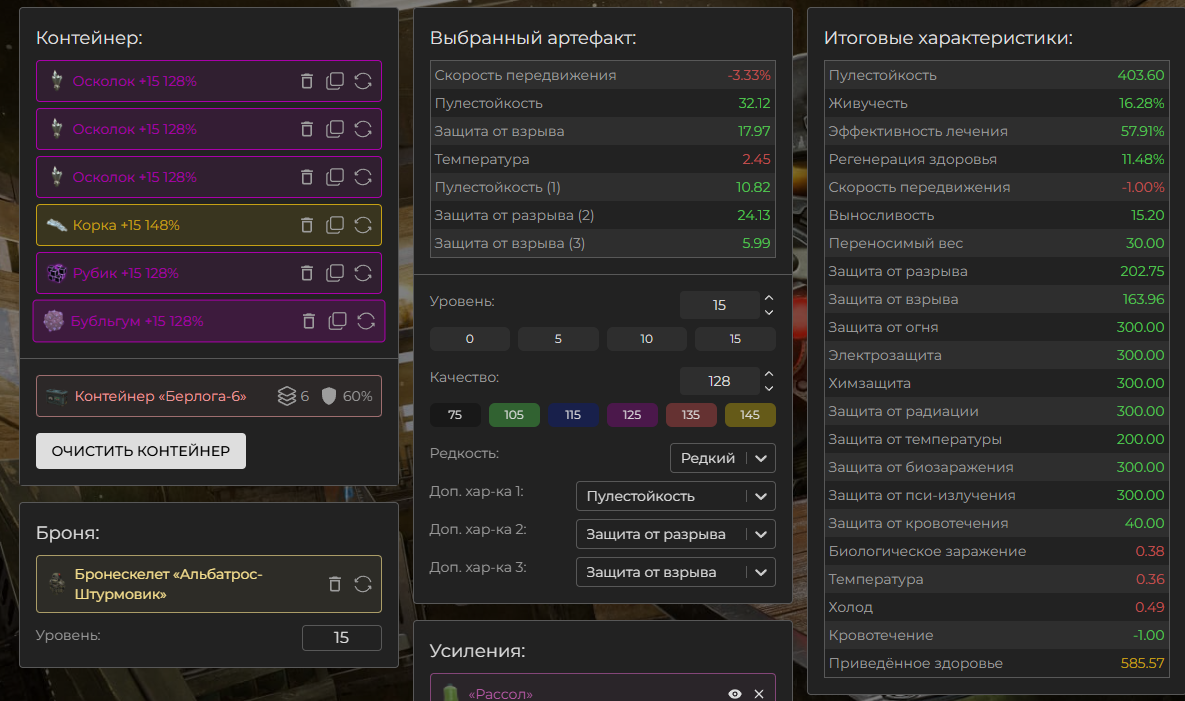Replace the Бубльгум +15 128% artifact
Image resolution: width=1185 pixels, height=701 pixels.
[x=366, y=321]
